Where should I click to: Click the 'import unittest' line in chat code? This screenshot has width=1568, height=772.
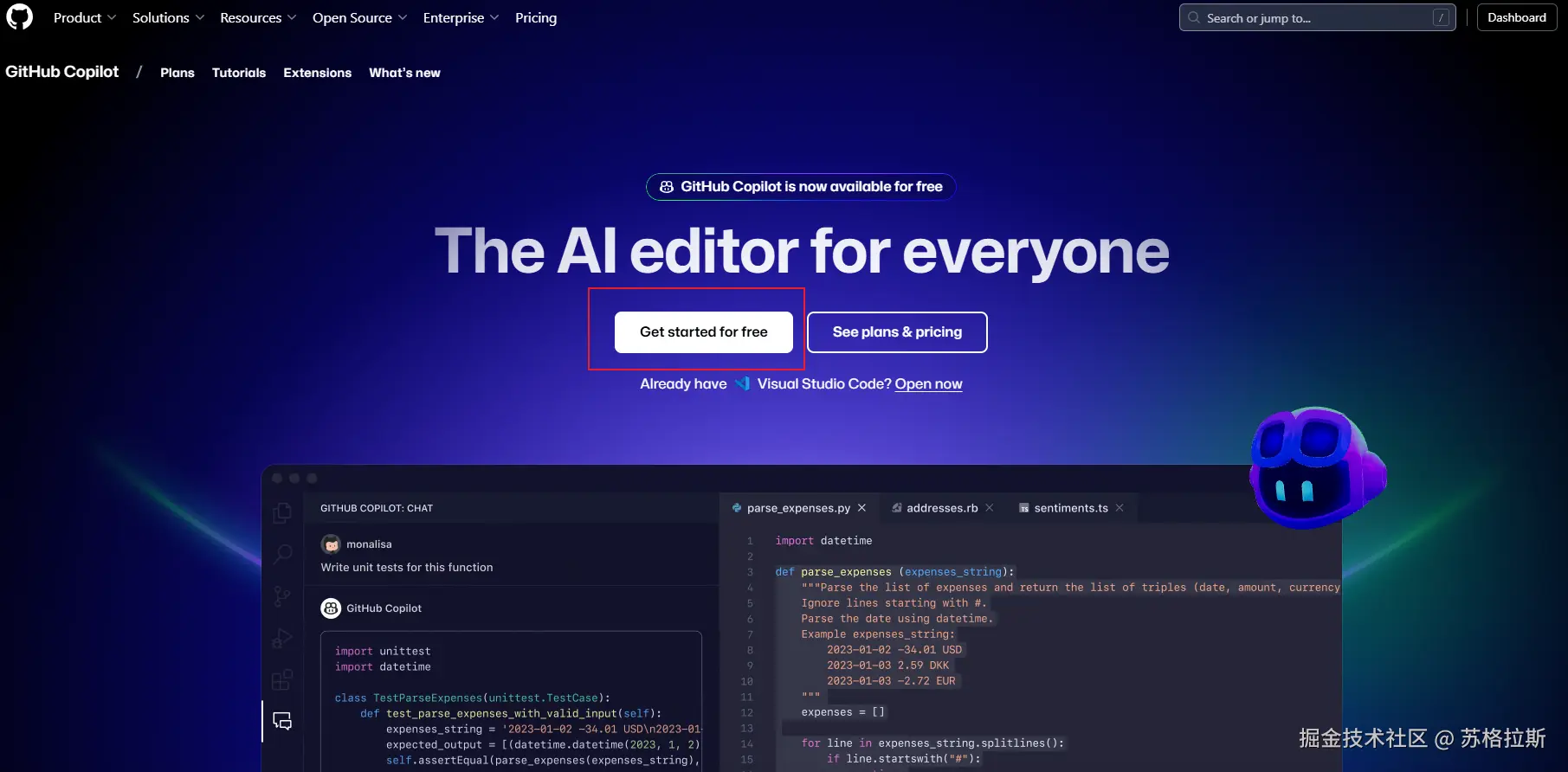[383, 651]
